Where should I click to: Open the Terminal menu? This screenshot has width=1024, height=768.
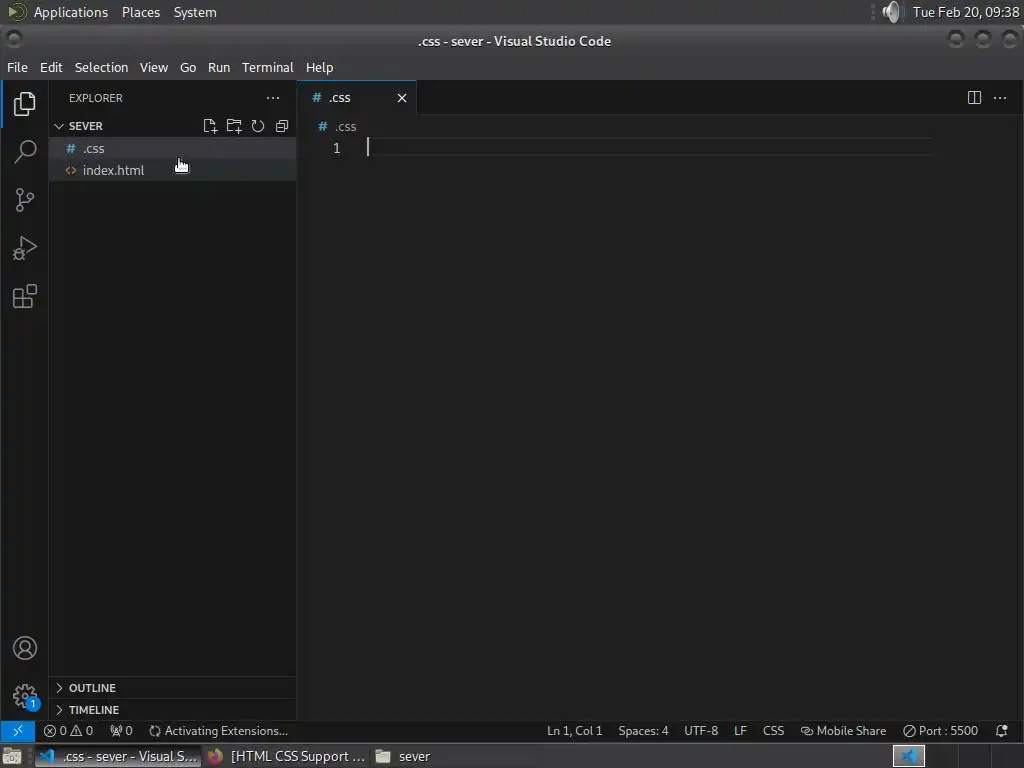point(267,67)
